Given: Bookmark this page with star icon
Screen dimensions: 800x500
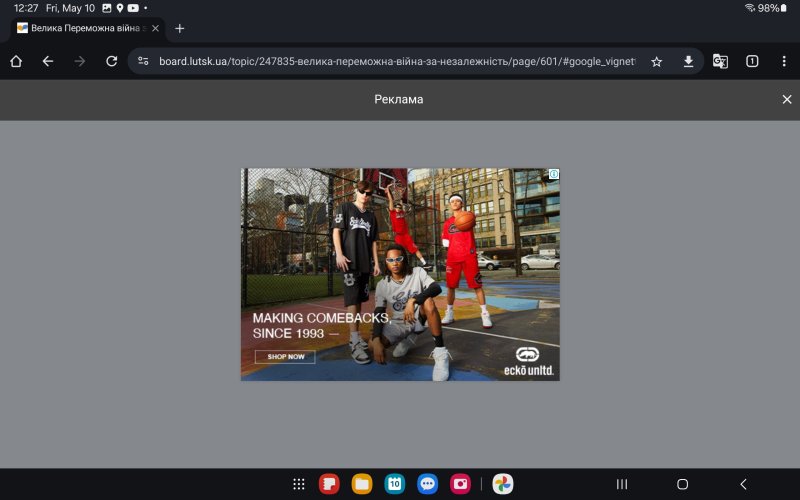Looking at the screenshot, I should [x=657, y=62].
